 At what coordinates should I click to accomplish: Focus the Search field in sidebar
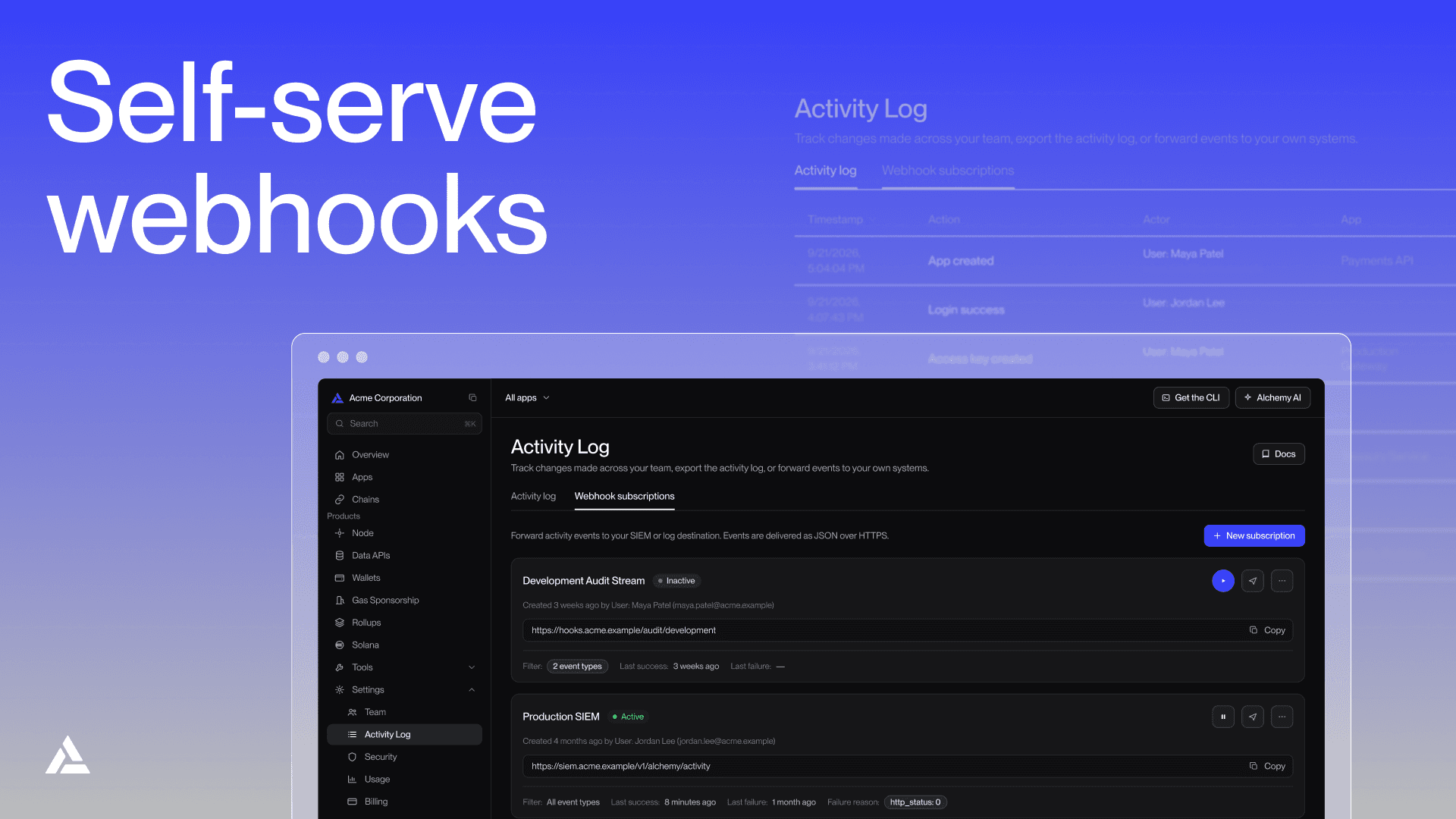(404, 424)
